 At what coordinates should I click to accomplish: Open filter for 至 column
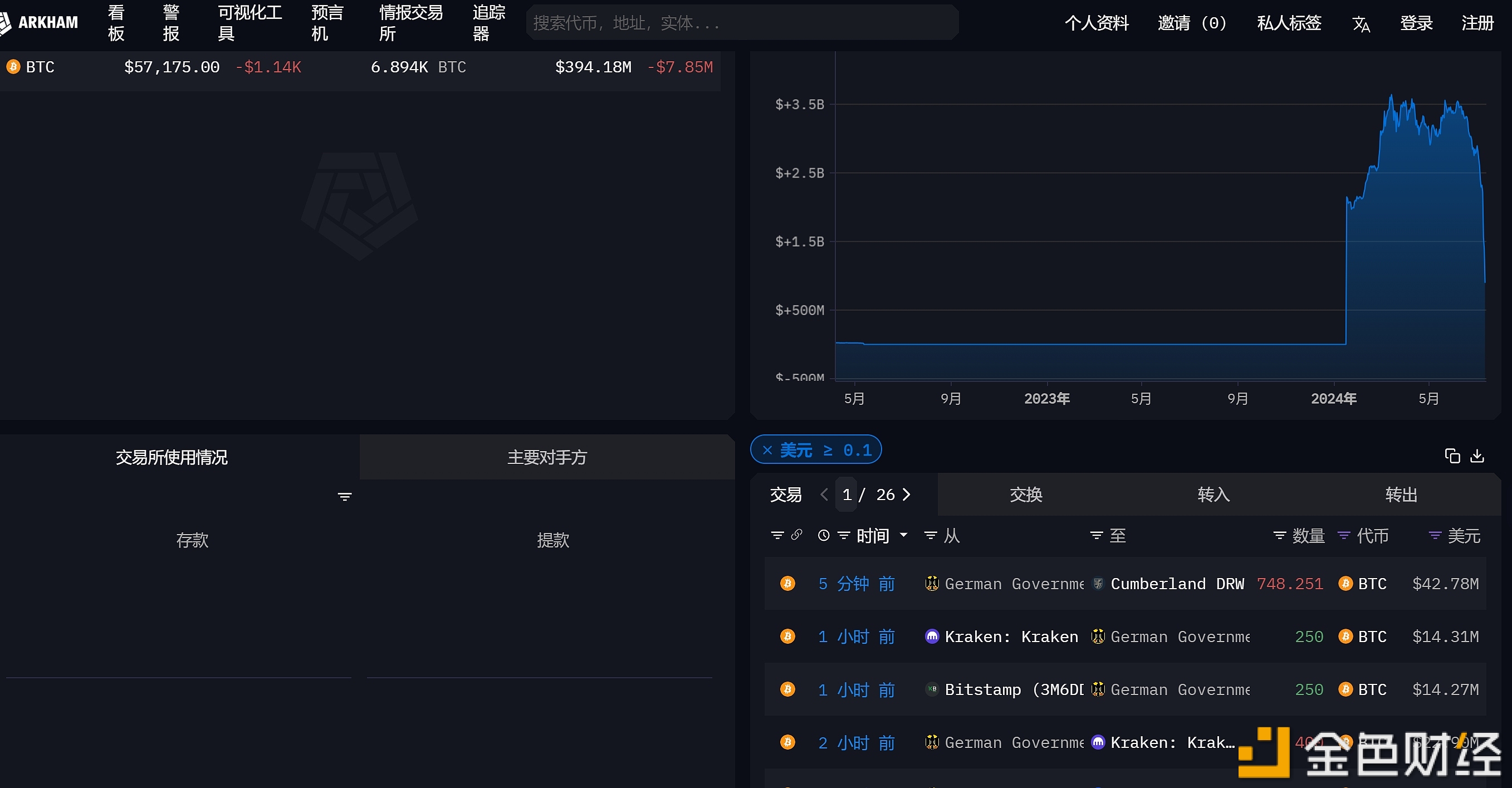1096,535
